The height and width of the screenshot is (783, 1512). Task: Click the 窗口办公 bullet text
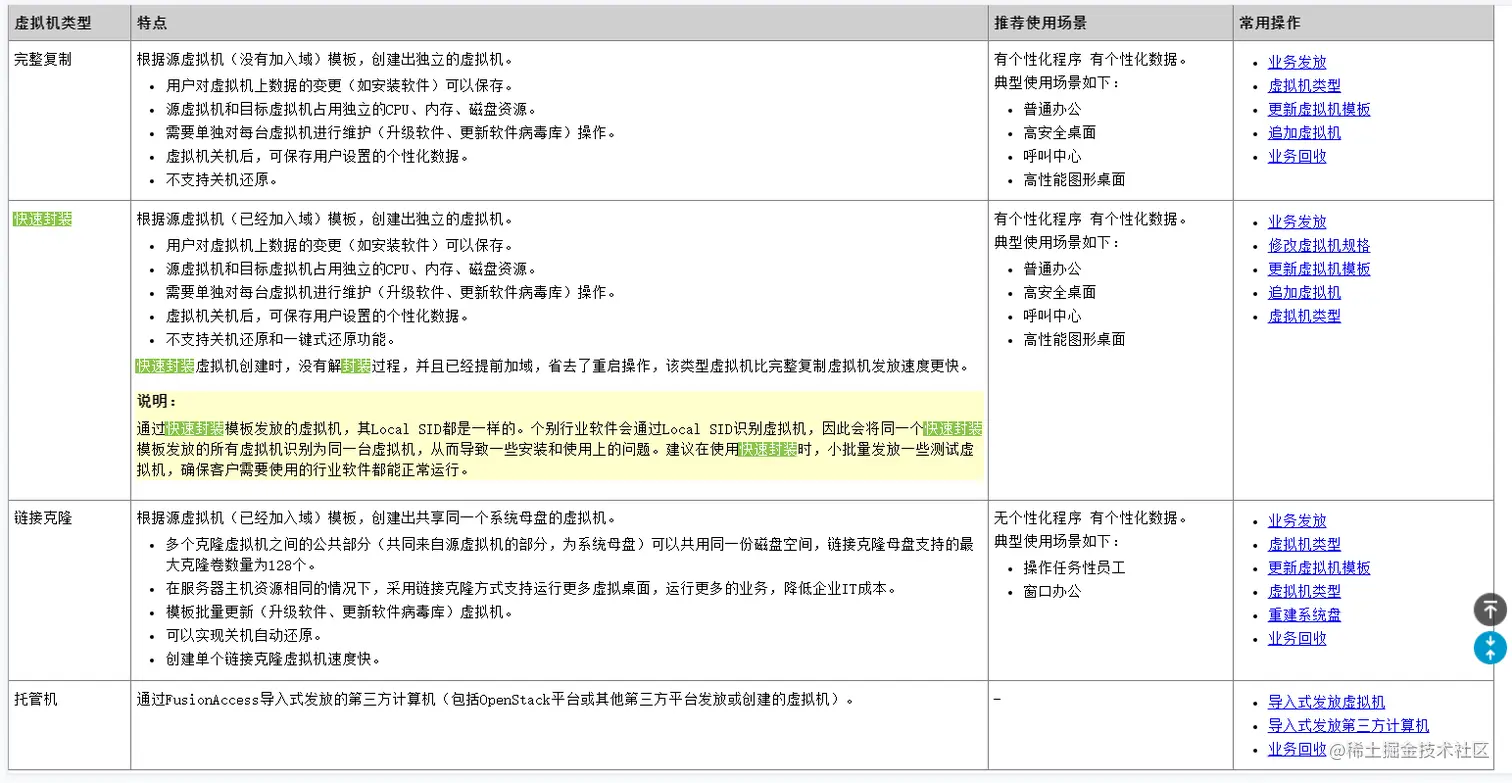1052,591
